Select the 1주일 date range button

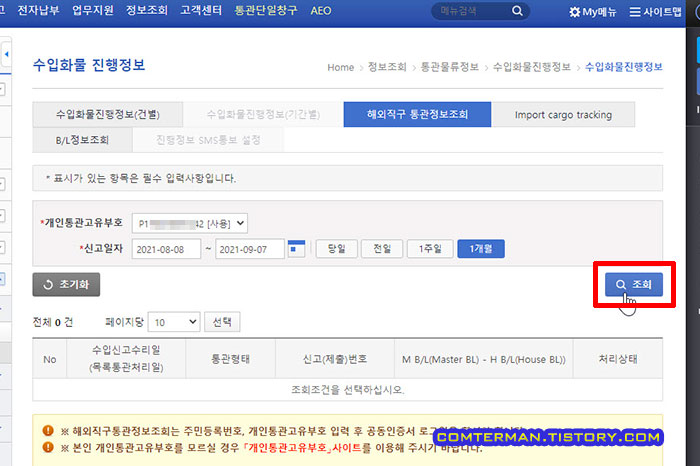(430, 249)
